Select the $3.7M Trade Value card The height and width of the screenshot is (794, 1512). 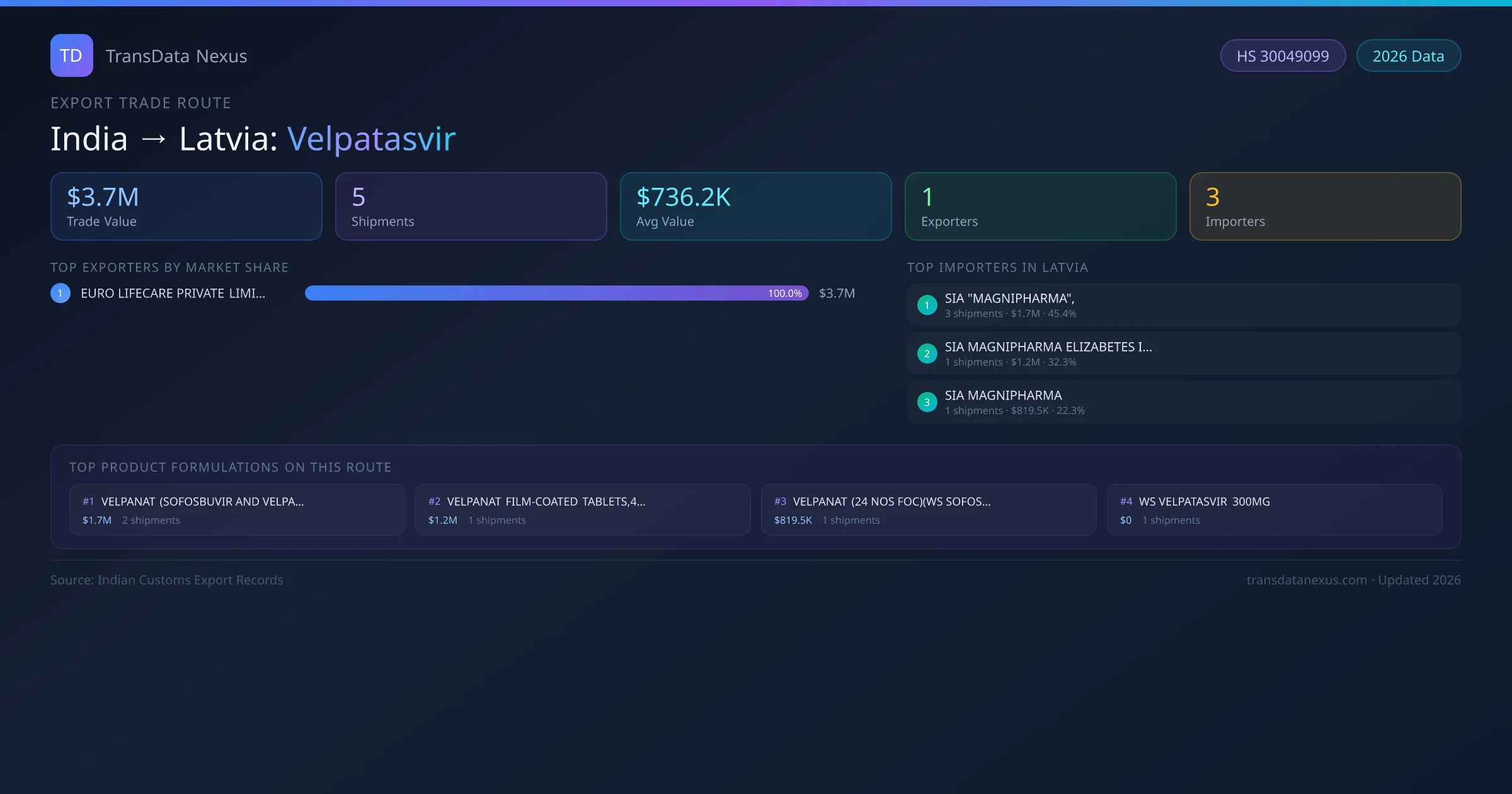tap(186, 207)
